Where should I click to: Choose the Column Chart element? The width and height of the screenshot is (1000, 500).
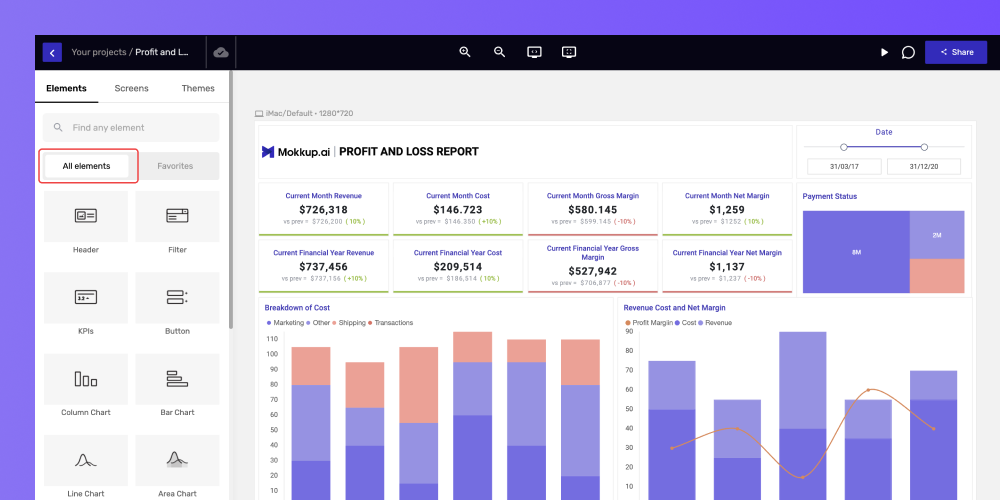click(85, 386)
